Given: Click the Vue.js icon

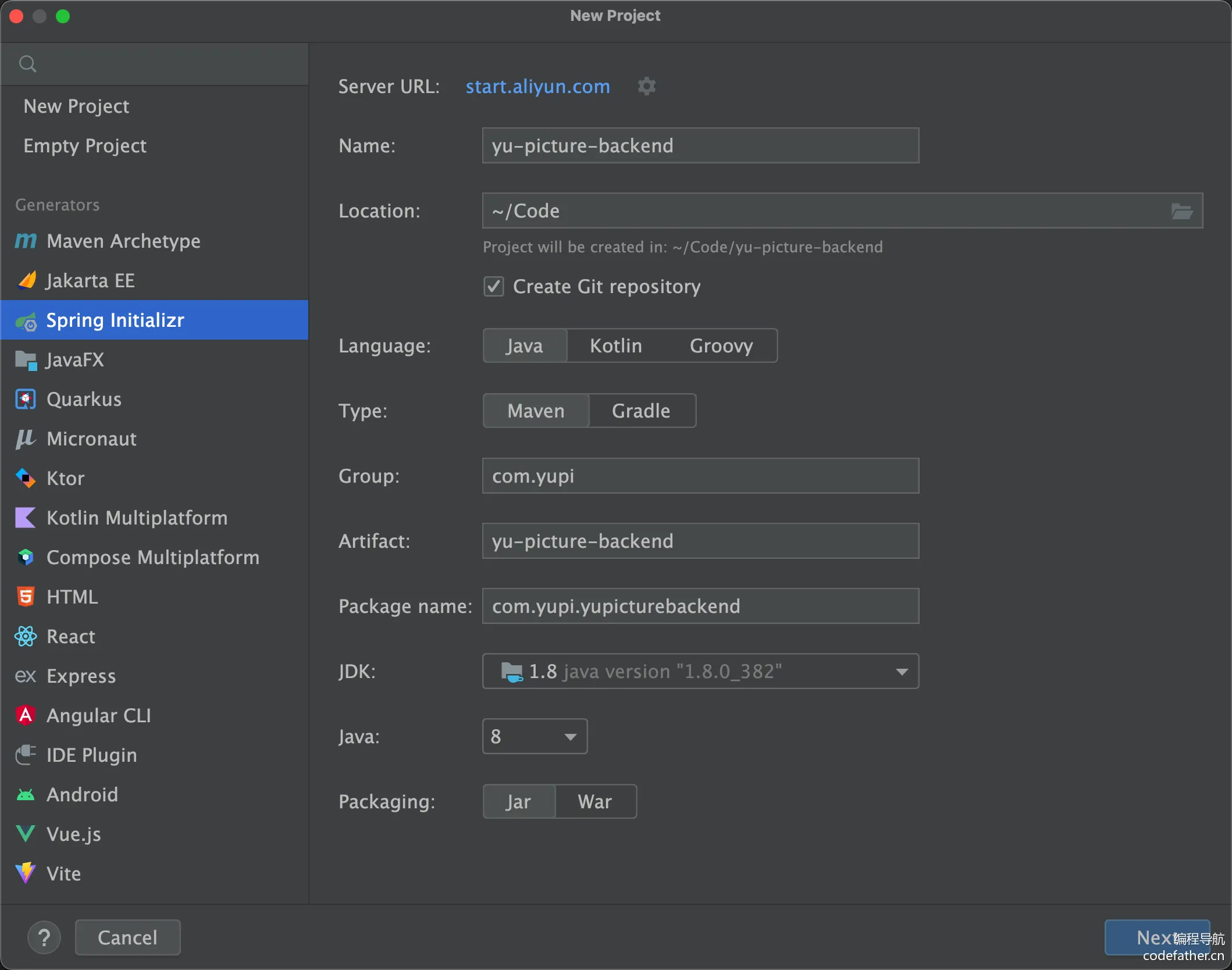Looking at the screenshot, I should [x=26, y=834].
